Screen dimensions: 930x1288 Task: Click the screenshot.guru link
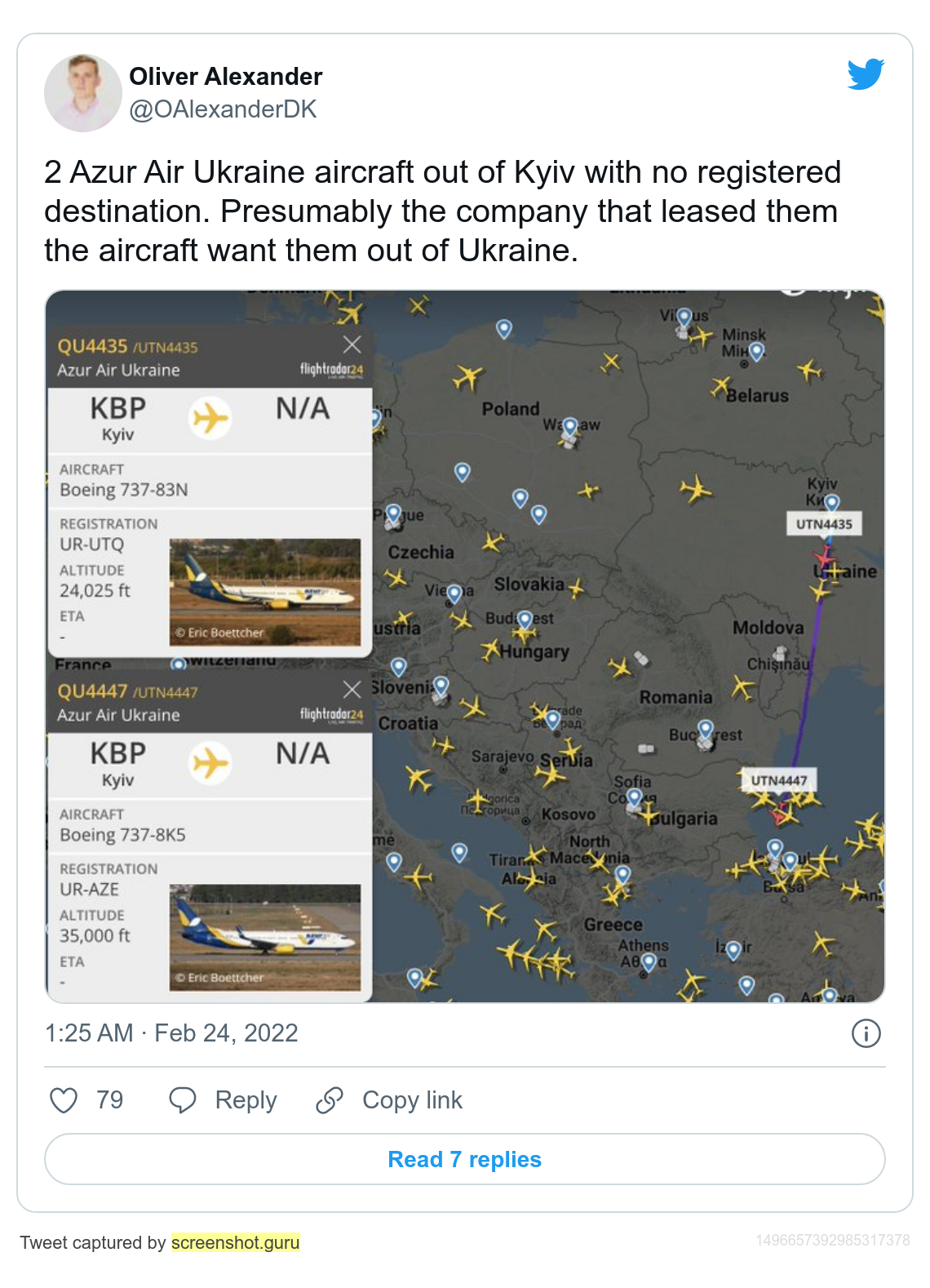coord(235,1242)
